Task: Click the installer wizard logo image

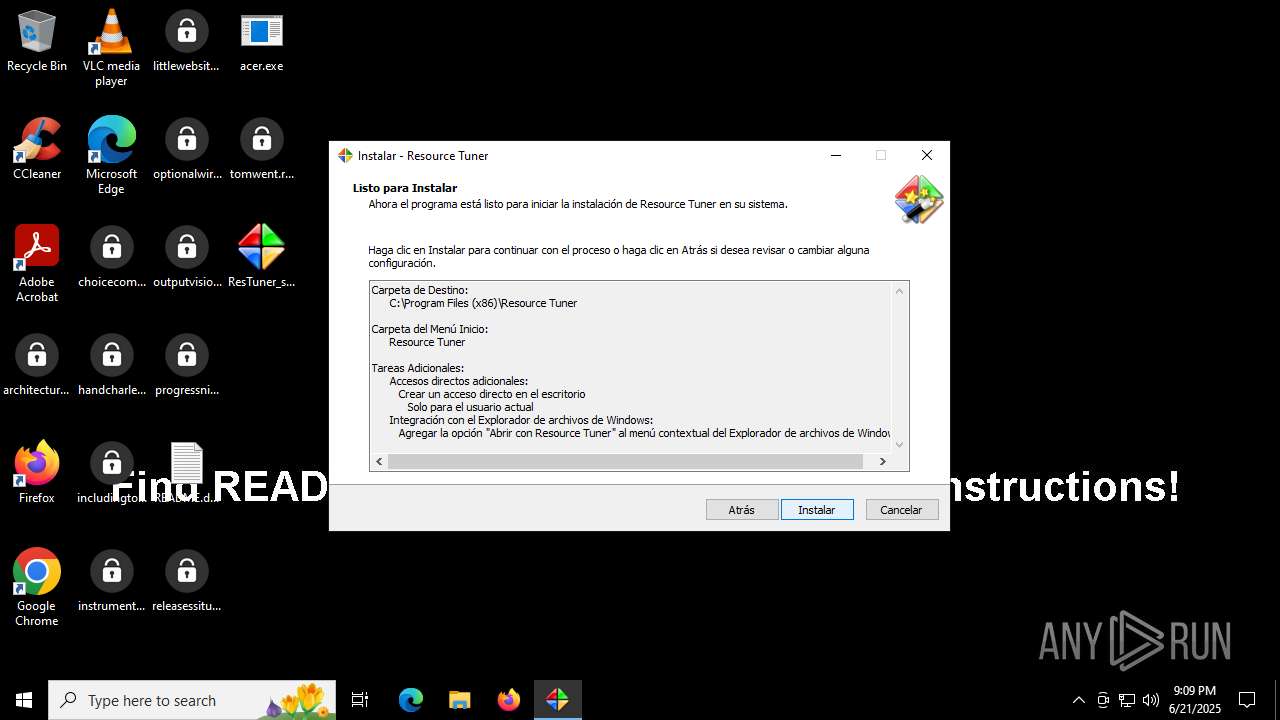Action: point(919,199)
